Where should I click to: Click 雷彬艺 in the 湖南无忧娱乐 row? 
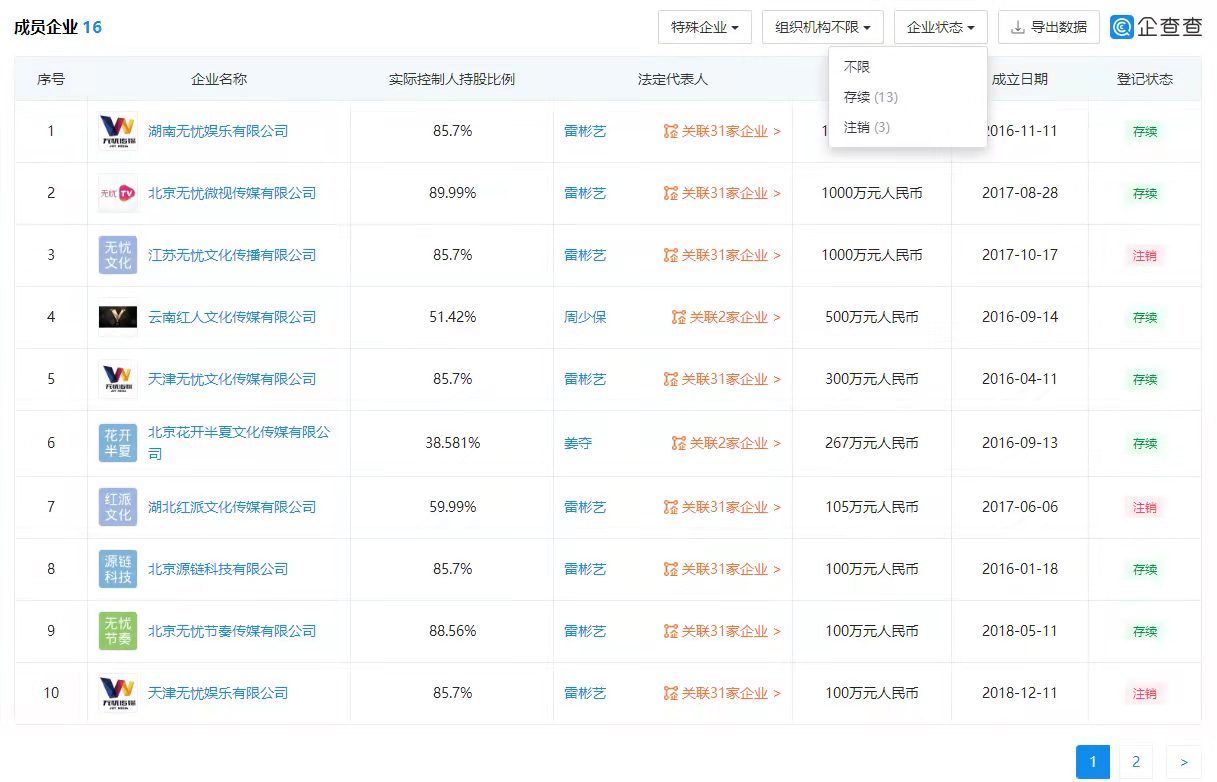585,131
